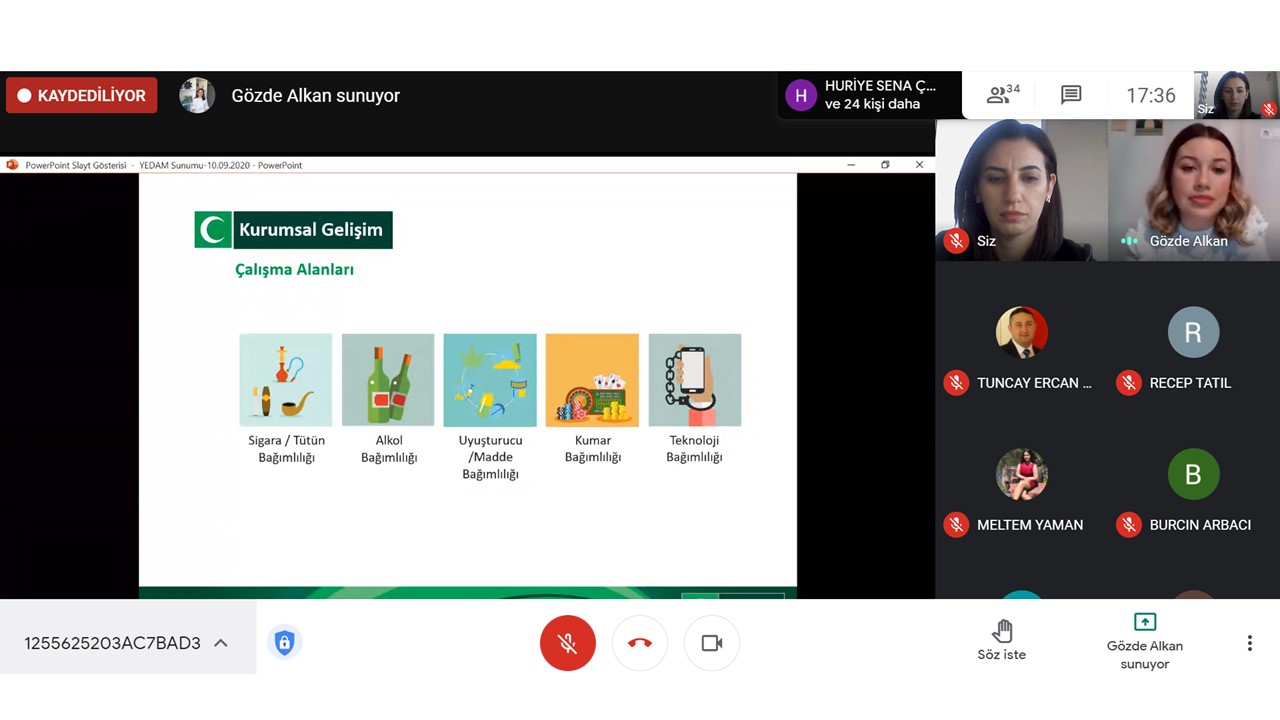
Task: Click Gözde Alkan's presenter avatar in top bar
Action: [x=197, y=96]
